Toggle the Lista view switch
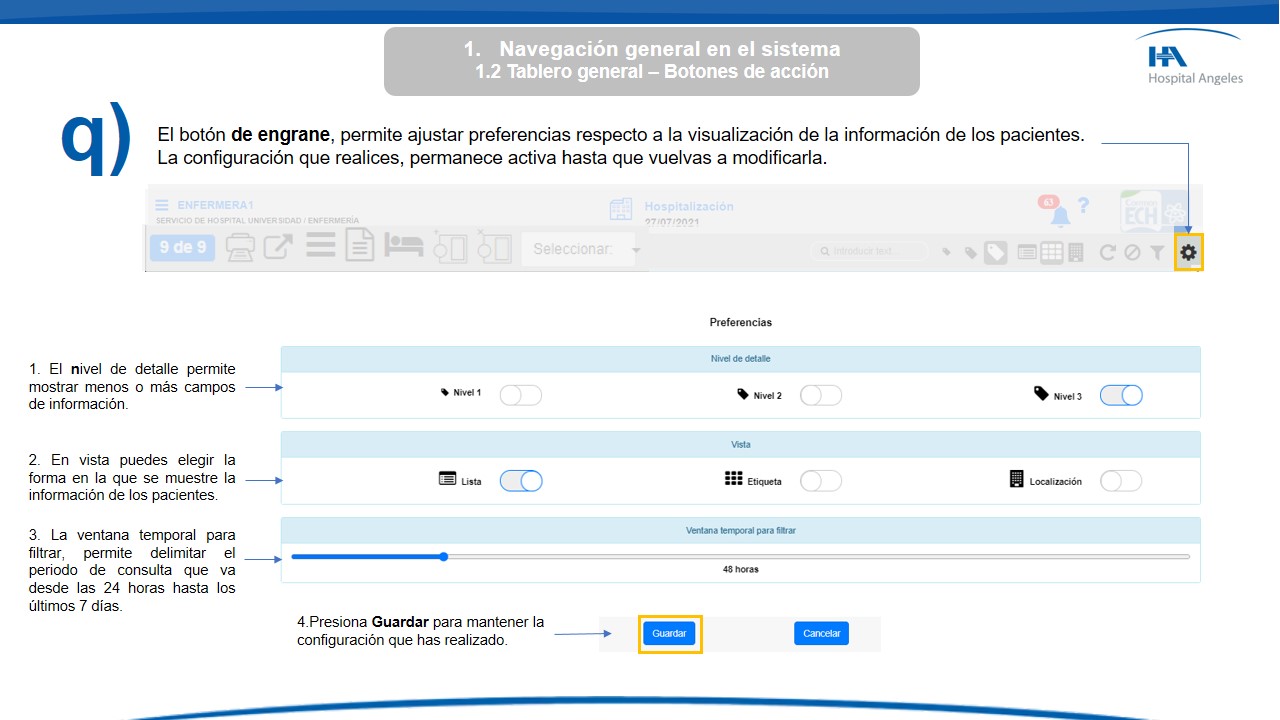Image resolution: width=1280 pixels, height=720 pixels. click(x=520, y=481)
